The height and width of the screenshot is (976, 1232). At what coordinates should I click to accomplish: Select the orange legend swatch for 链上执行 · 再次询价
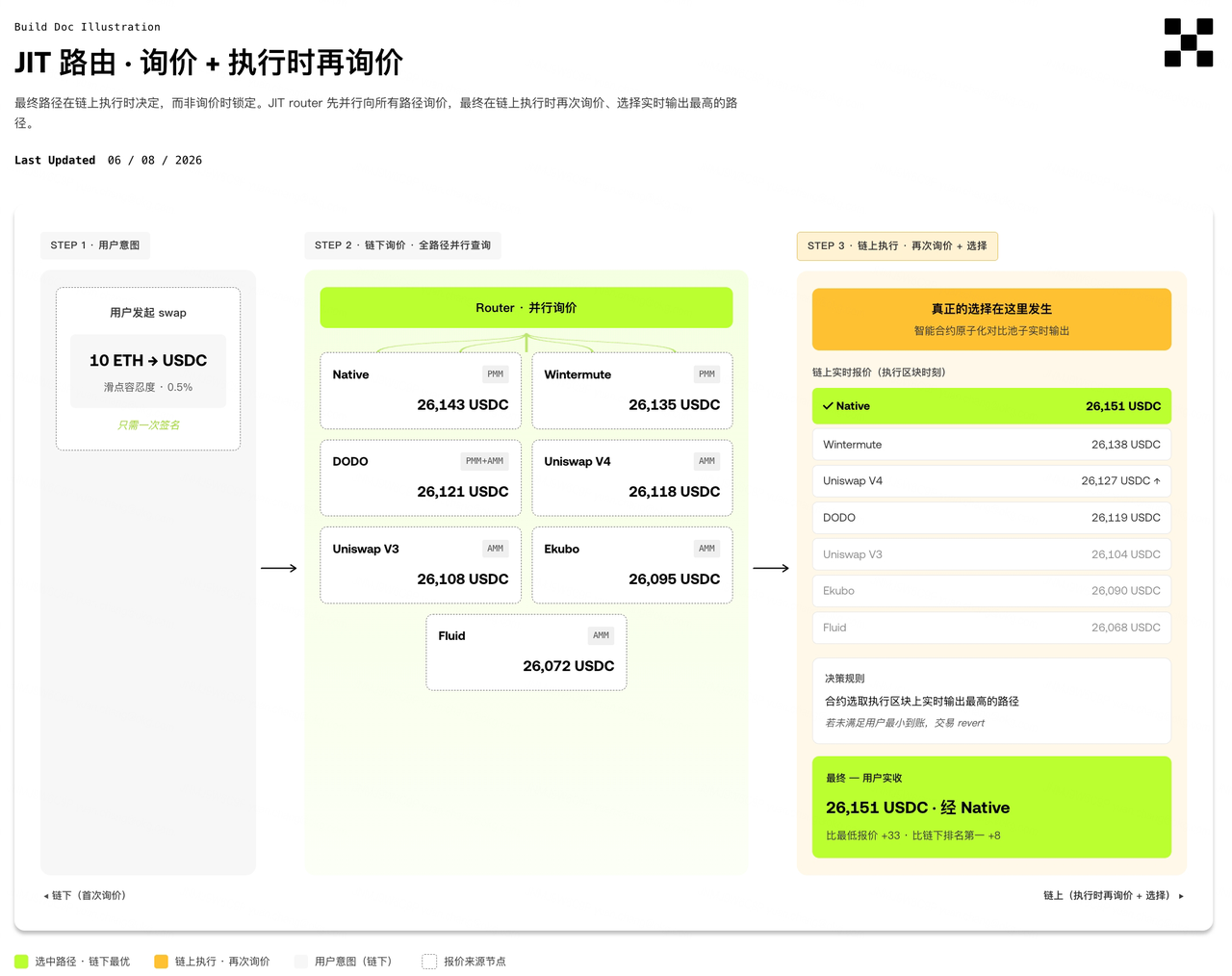161,962
